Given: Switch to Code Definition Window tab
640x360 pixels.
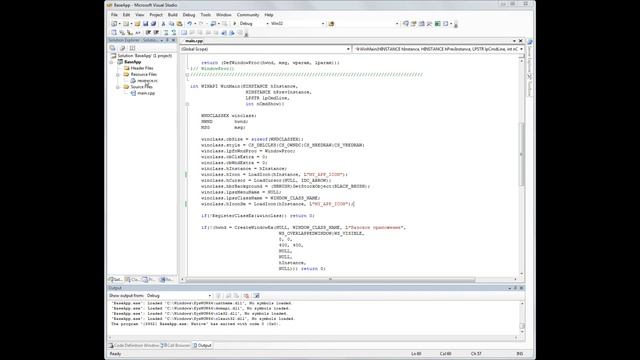Looking at the screenshot, I should (134, 345).
